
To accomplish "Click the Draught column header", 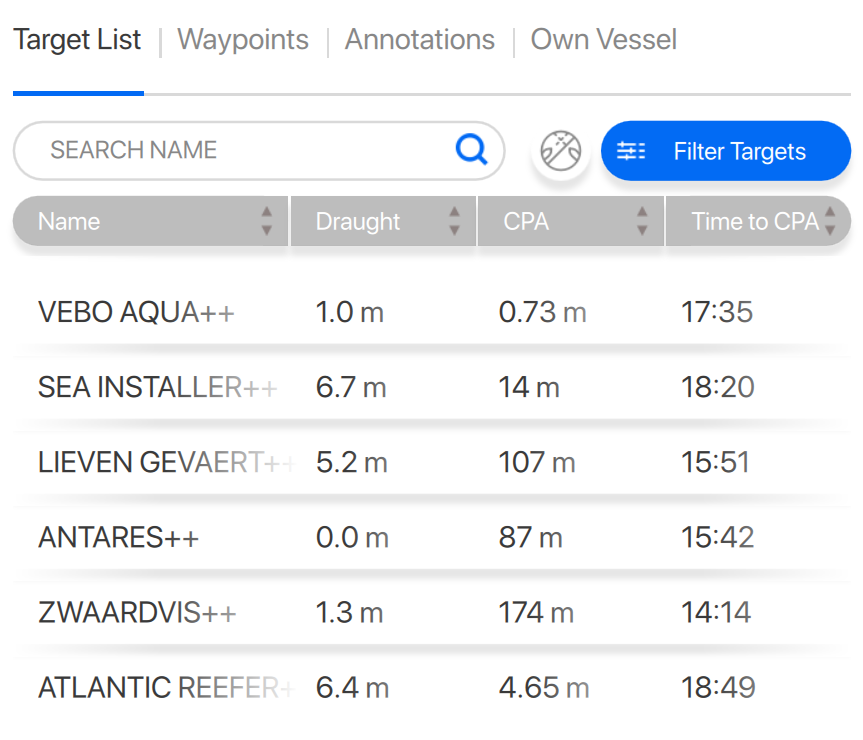I will coord(358,221).
